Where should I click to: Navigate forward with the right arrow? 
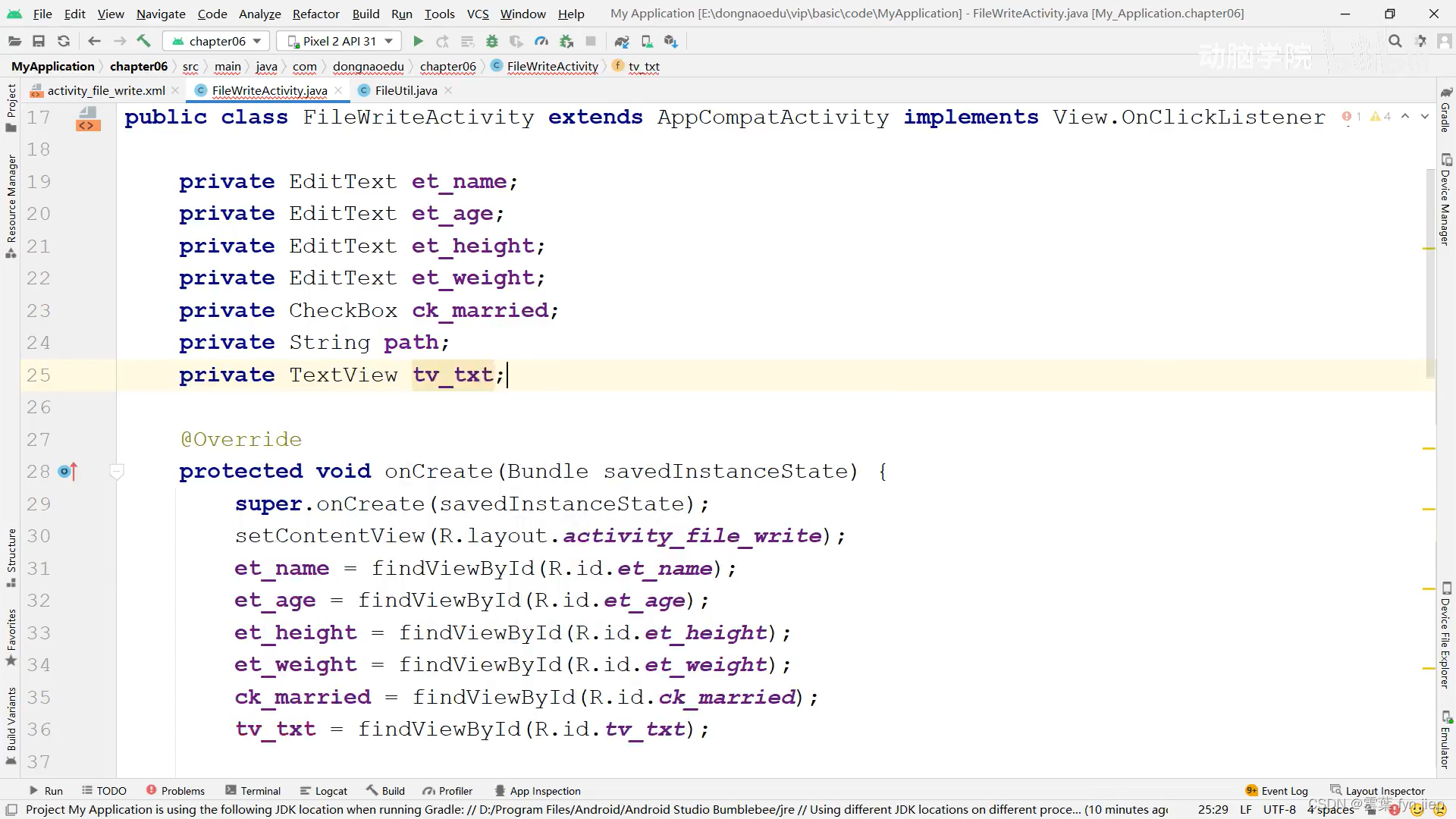pos(120,41)
